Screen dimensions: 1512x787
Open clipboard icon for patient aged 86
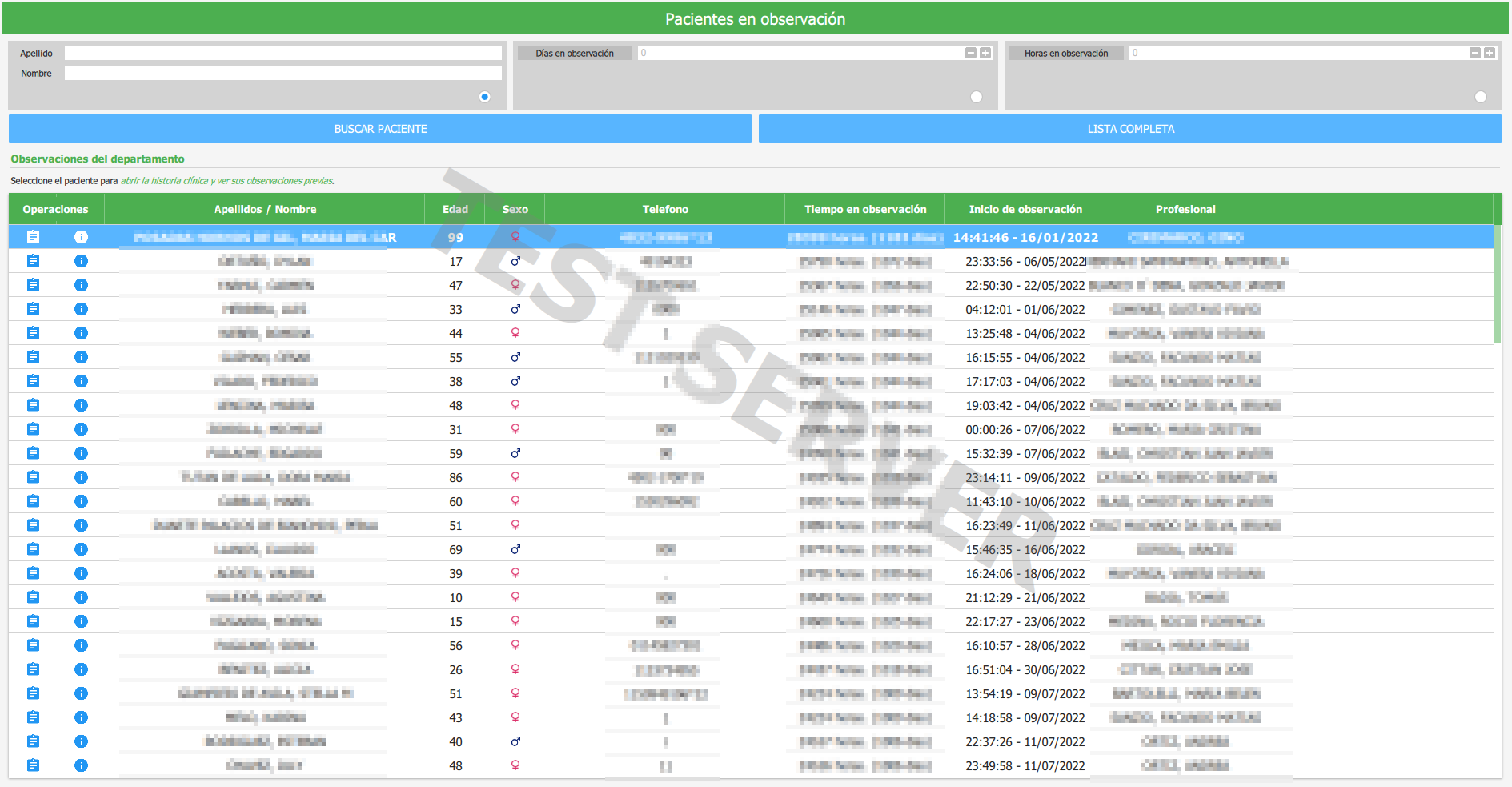tap(33, 477)
